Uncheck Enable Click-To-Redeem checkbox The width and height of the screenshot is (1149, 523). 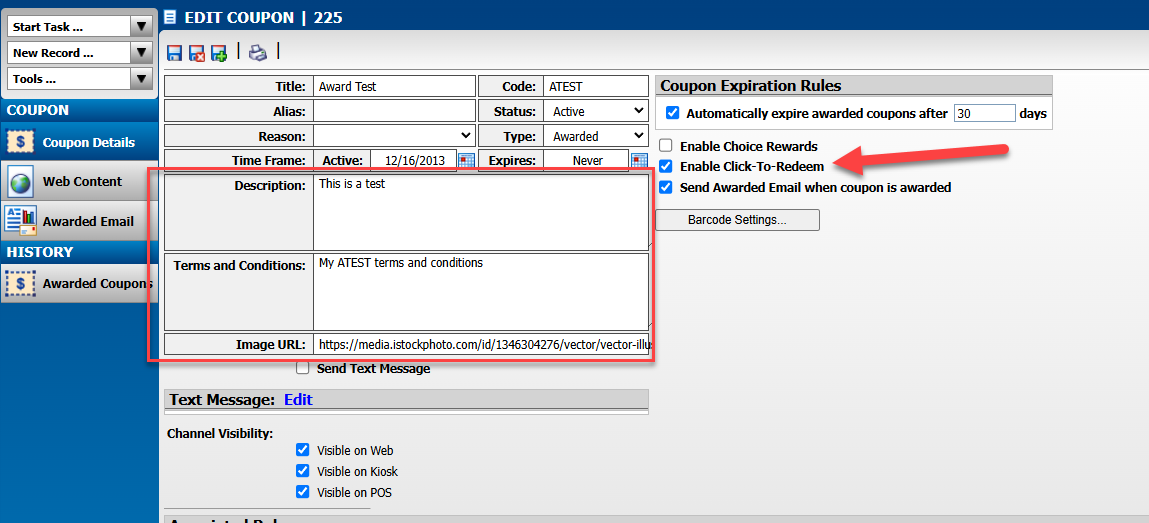[x=666, y=166]
